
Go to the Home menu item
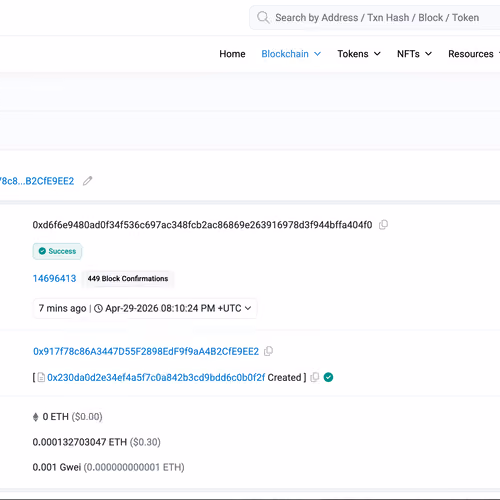[x=232, y=54]
